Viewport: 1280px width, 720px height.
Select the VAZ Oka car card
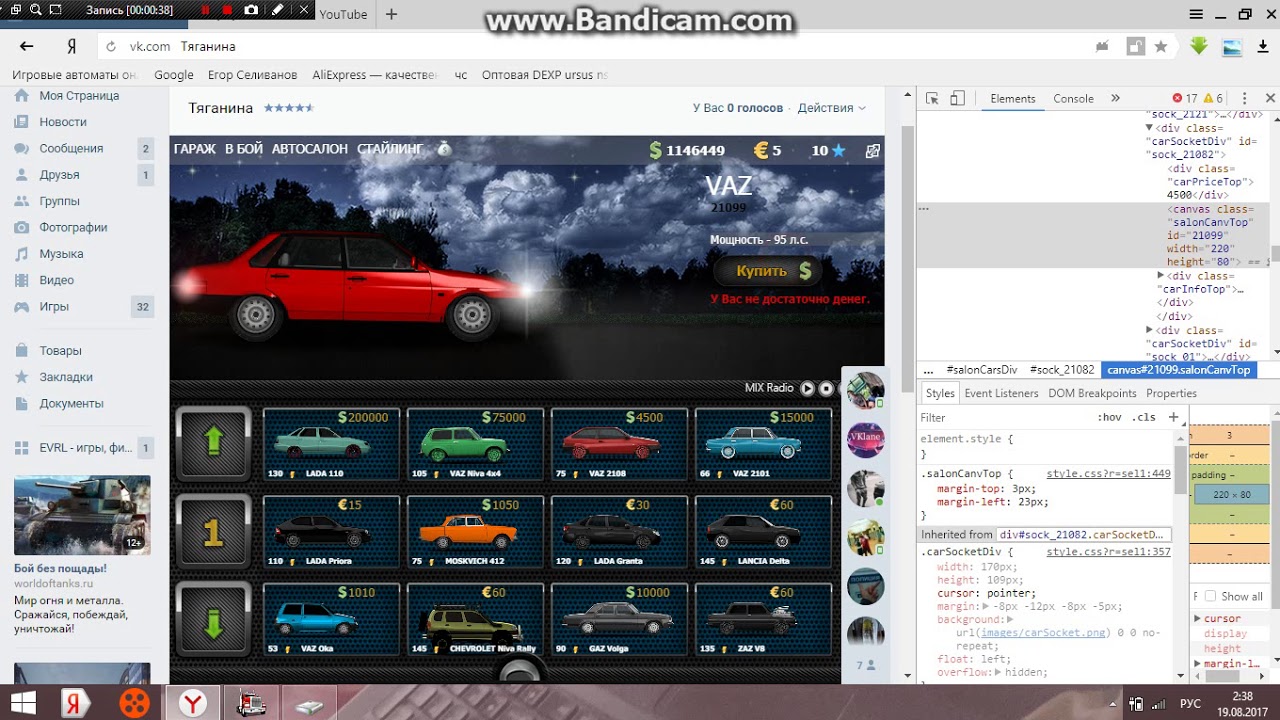click(x=331, y=619)
